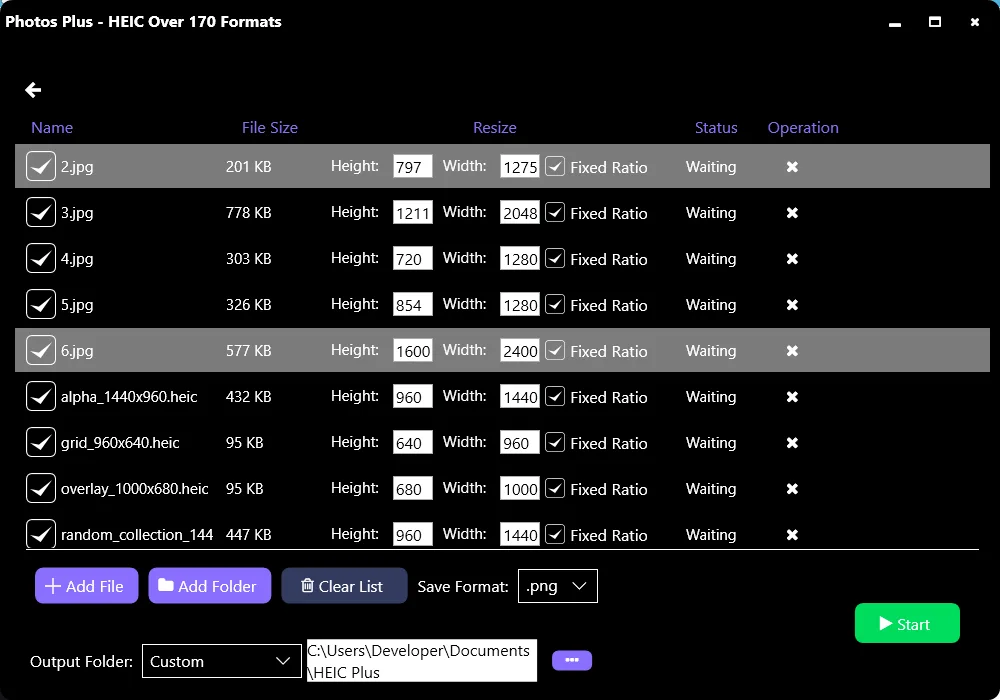This screenshot has height=700, width=1000.
Task: Edit the Width field of alpha_1440x960.heic
Action: 520,396
